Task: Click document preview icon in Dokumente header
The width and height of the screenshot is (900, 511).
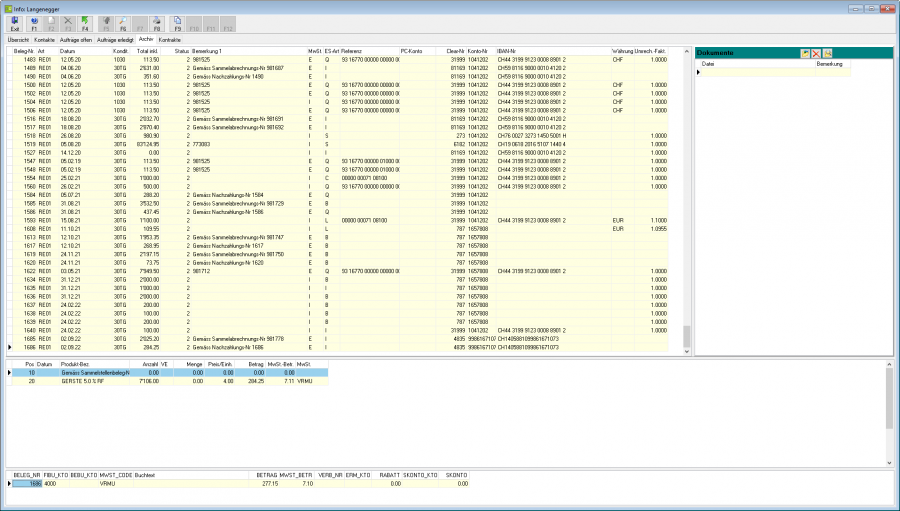Action: pos(828,53)
